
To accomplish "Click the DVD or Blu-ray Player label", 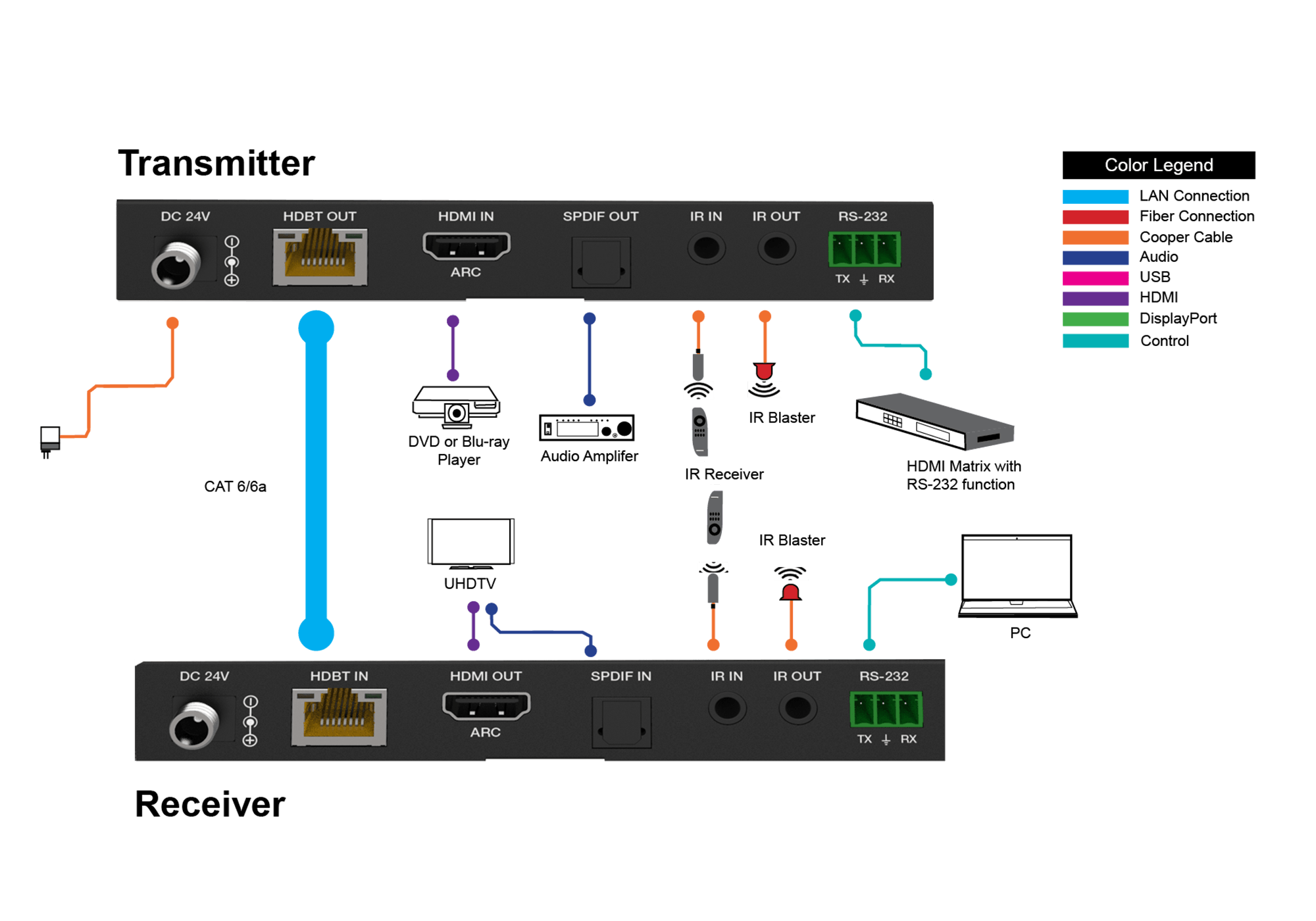I will [x=459, y=451].
